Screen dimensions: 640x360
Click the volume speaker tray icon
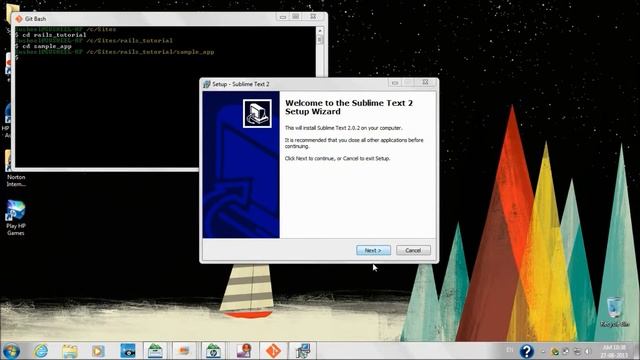[587, 351]
